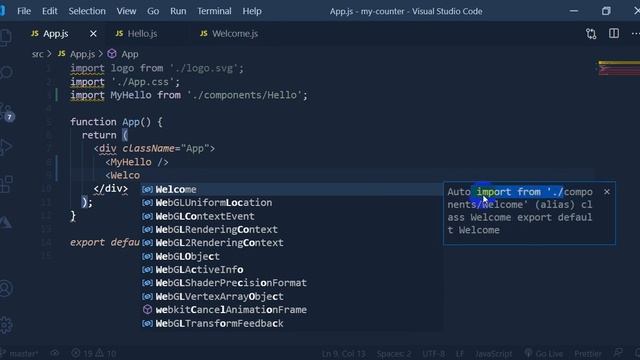Select the WebGLActiveInfo suggestion
The image size is (640, 360).
[292, 270]
